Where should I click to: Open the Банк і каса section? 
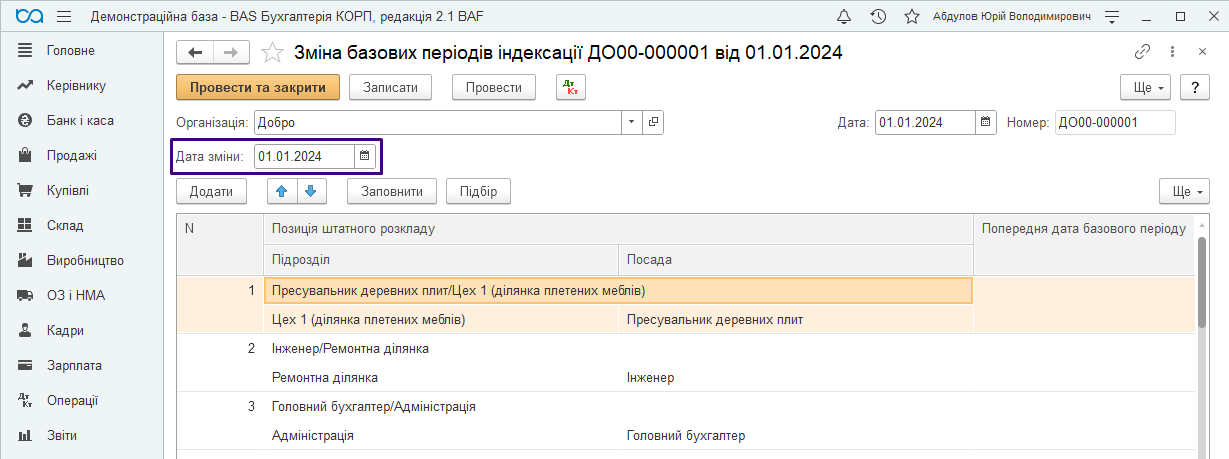tap(79, 120)
